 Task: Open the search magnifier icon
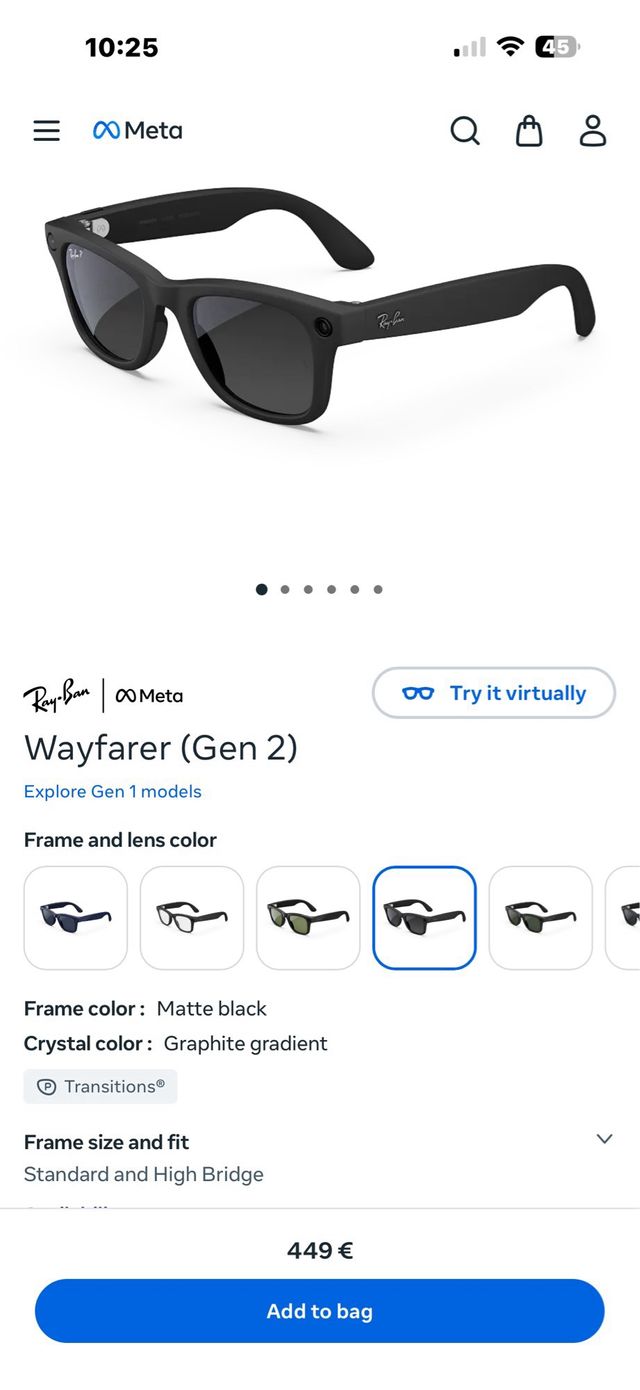pos(465,131)
